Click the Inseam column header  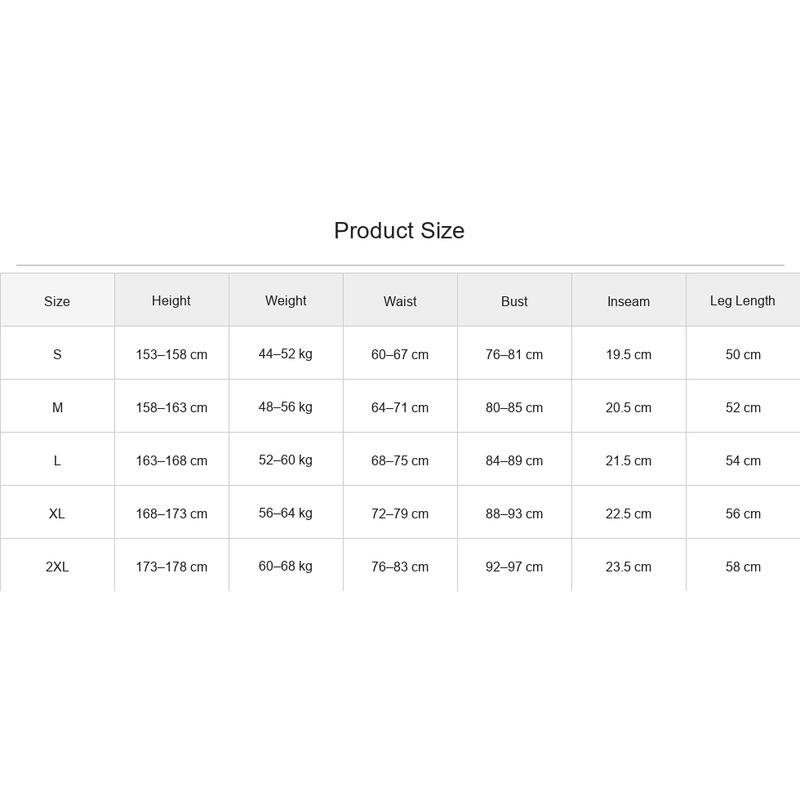pos(629,301)
